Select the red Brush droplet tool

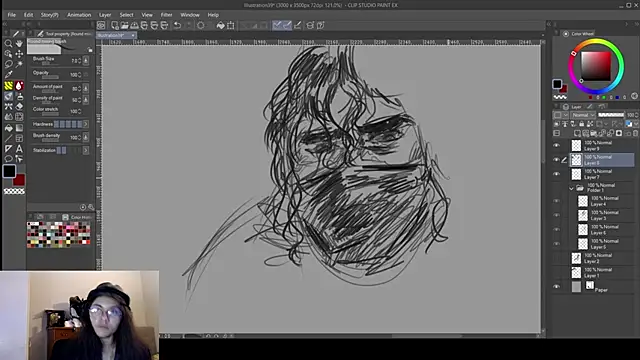[x=19, y=86]
